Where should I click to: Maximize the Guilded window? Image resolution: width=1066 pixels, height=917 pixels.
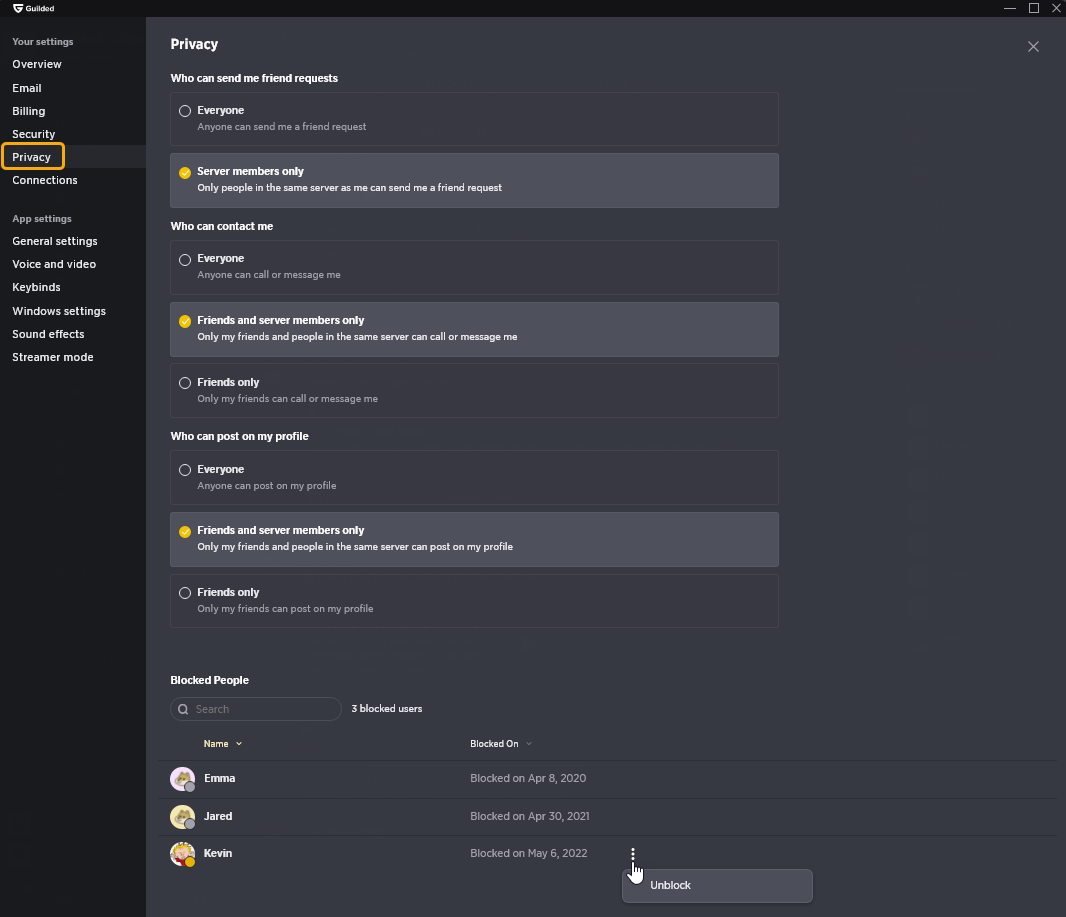1033,8
